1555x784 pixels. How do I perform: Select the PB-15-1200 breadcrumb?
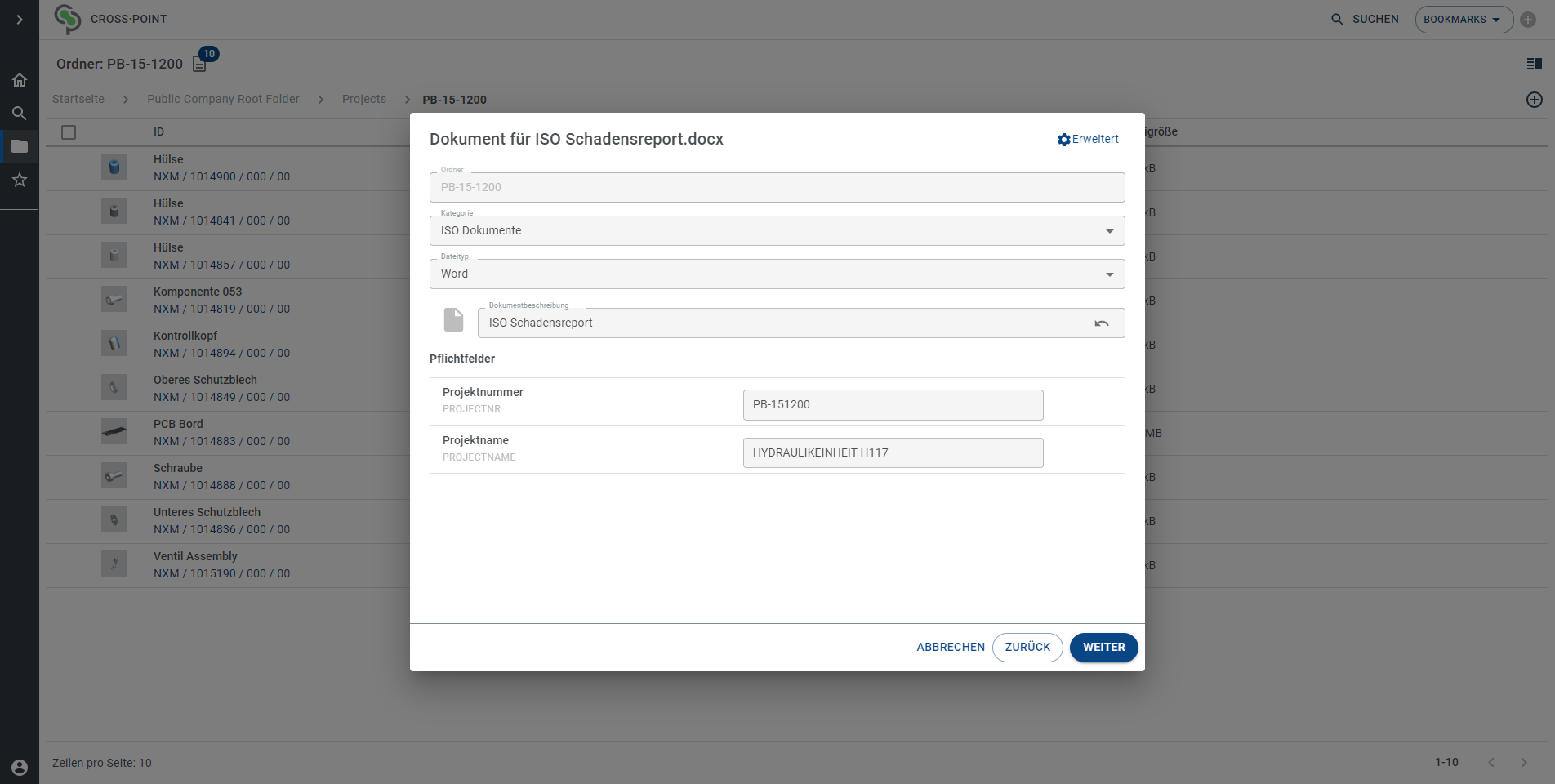[454, 100]
